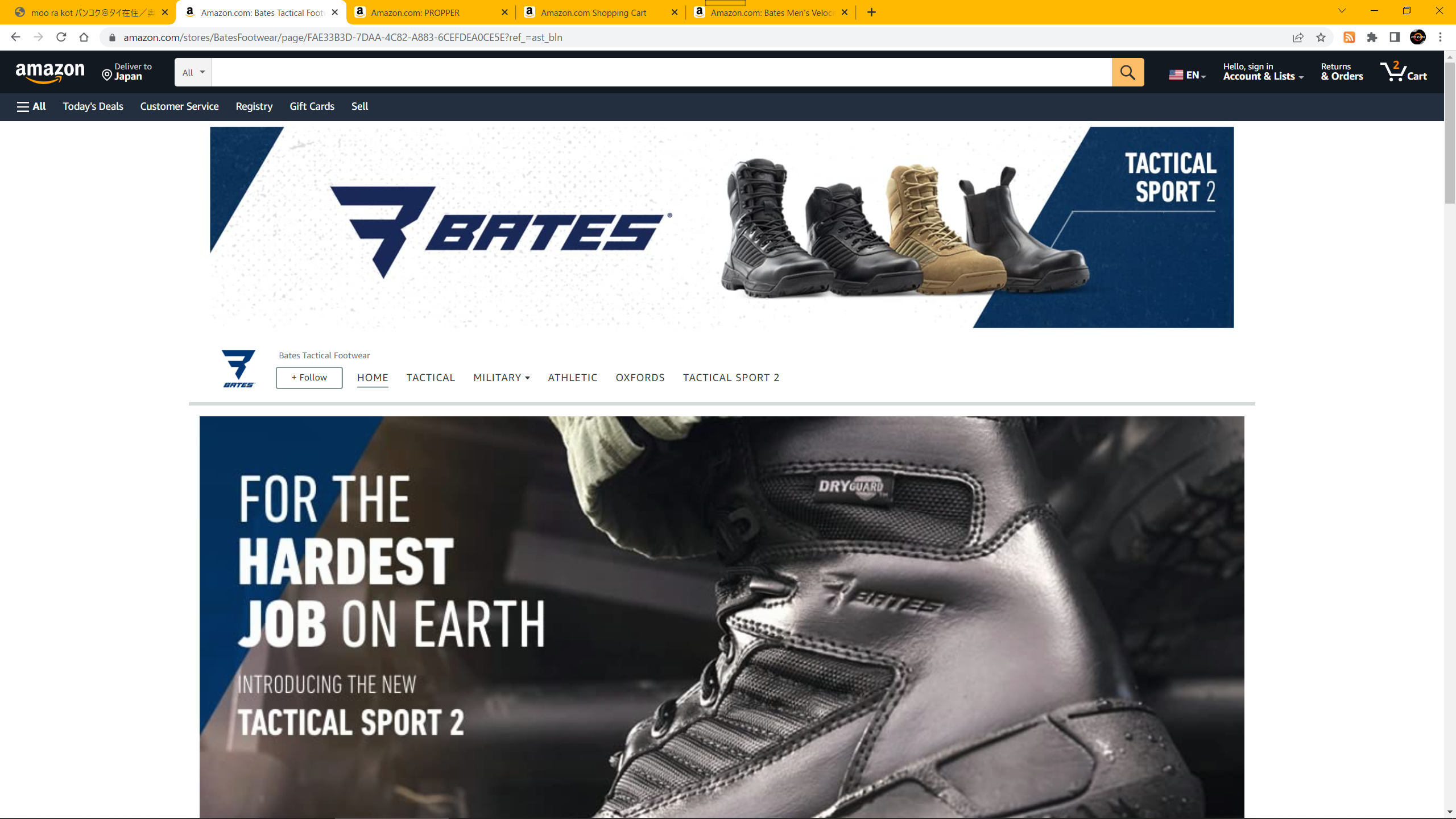Image resolution: width=1456 pixels, height=819 pixels.
Task: Open Today's Deals
Action: click(x=93, y=106)
